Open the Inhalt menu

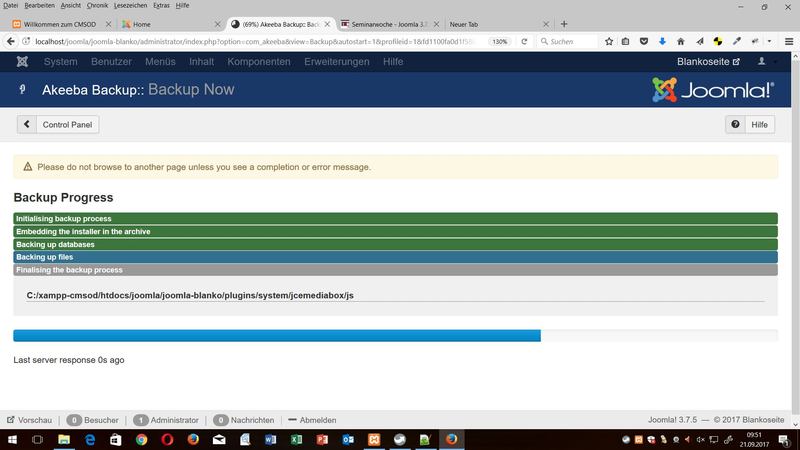(x=202, y=62)
